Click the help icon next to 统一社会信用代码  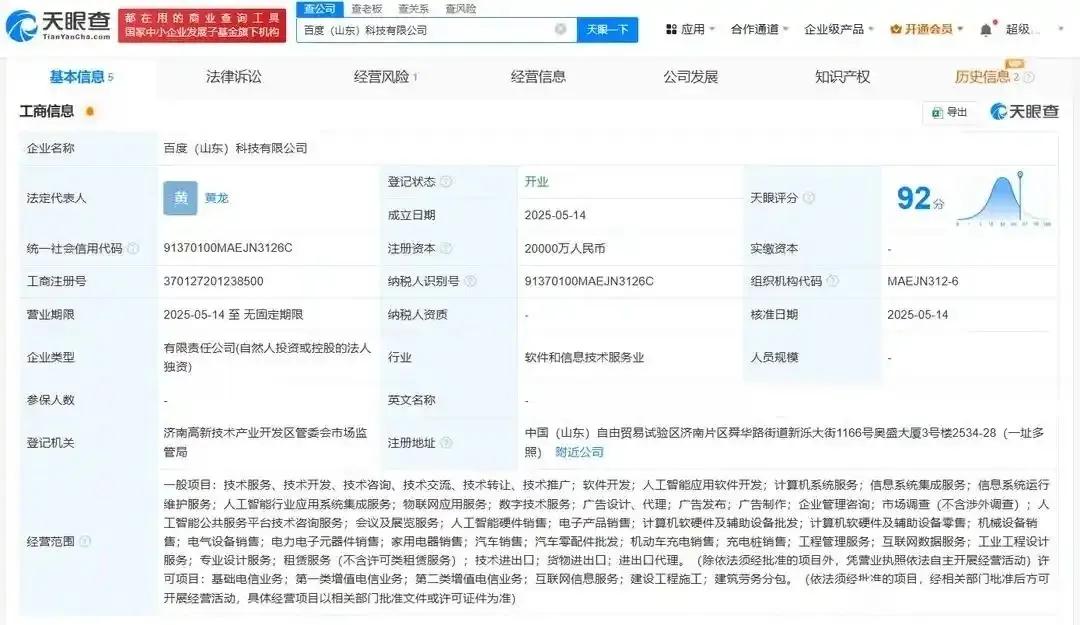click(133, 249)
